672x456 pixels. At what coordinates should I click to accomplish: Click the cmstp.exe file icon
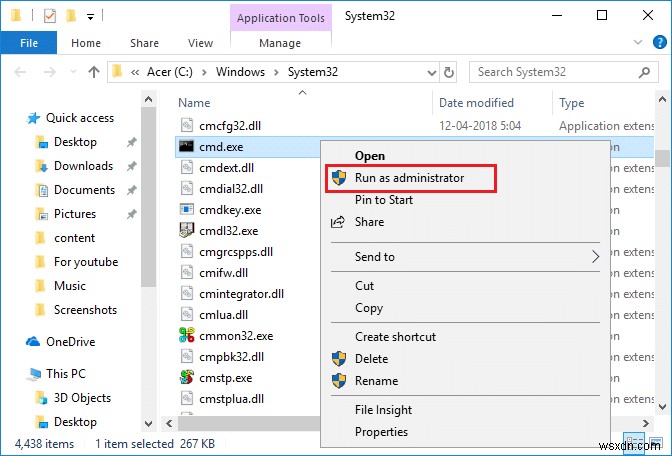tap(186, 378)
